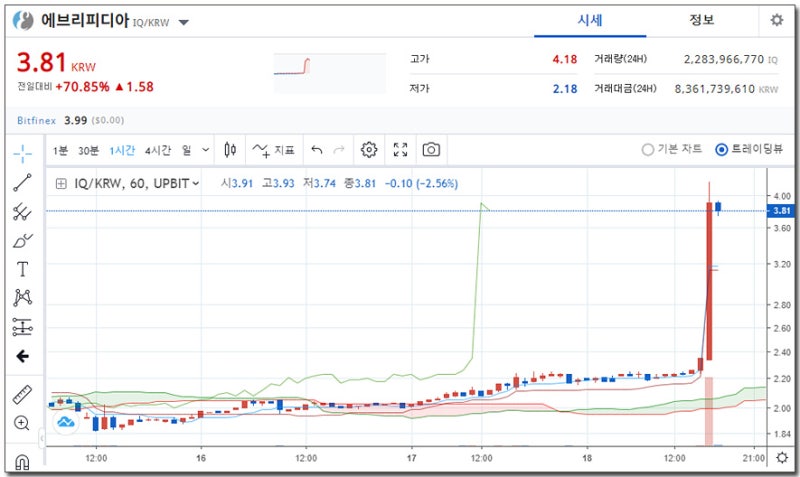Select the pitchfork drawing tool
This screenshot has width=800, height=477.
[22, 211]
